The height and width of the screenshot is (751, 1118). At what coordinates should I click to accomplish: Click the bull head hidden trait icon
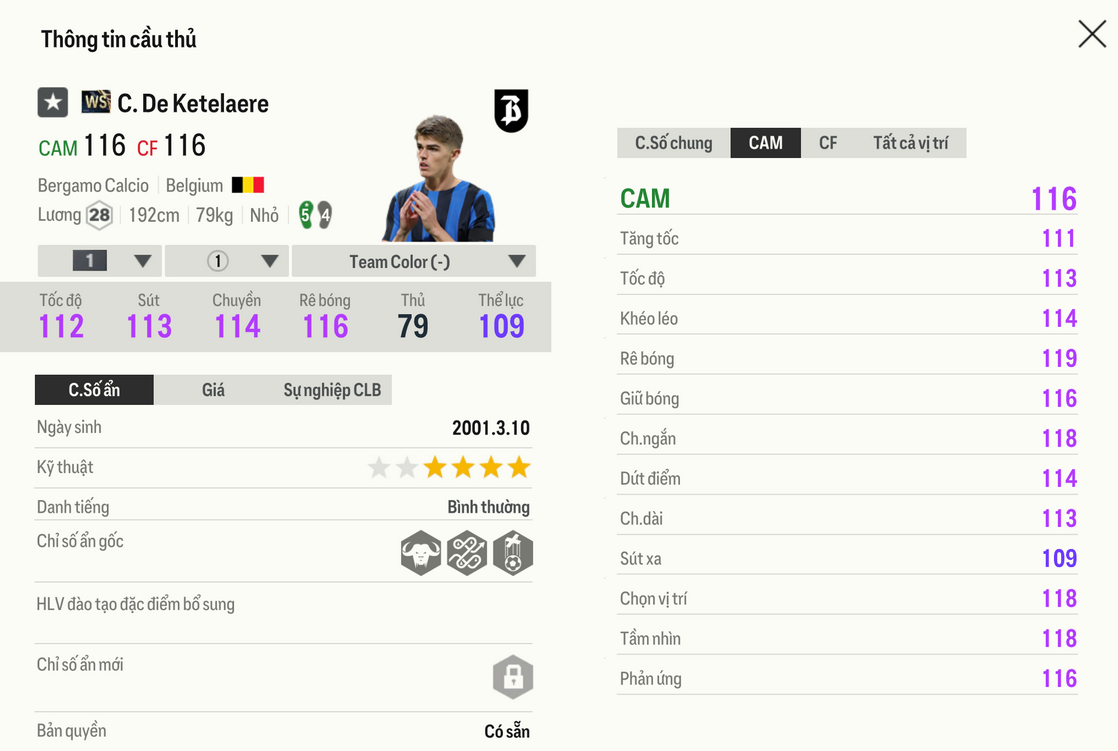click(x=421, y=552)
